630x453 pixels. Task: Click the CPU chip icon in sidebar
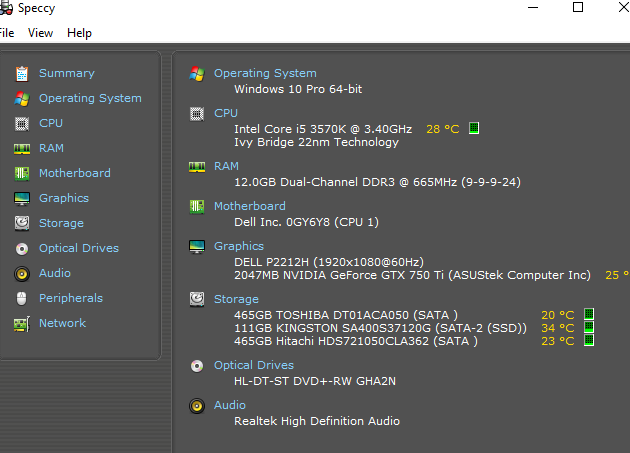tap(22, 123)
